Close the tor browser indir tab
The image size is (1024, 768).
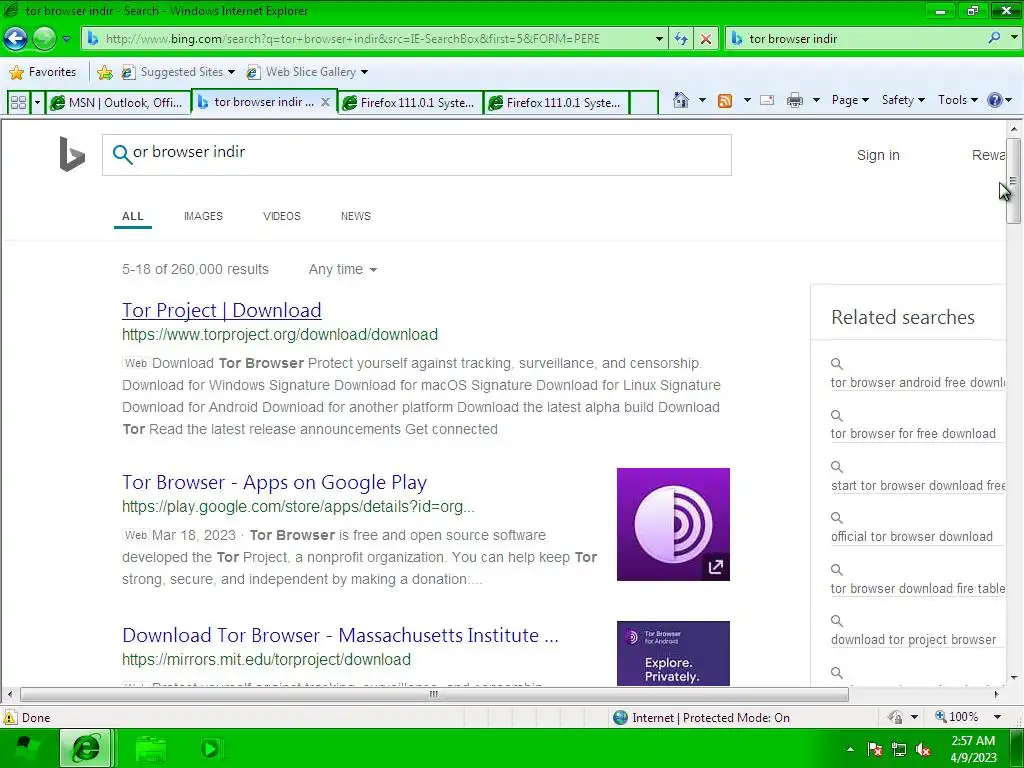click(x=325, y=102)
